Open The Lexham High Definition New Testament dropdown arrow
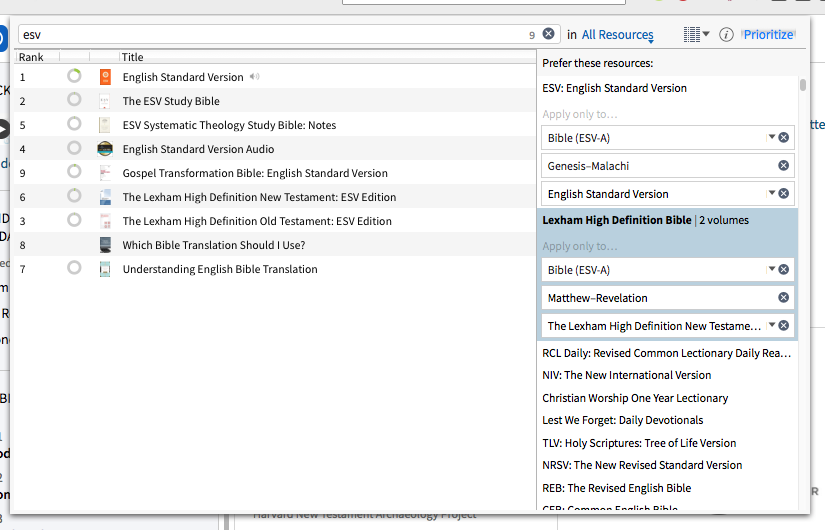Viewport: 825px width, 530px height. (x=771, y=325)
